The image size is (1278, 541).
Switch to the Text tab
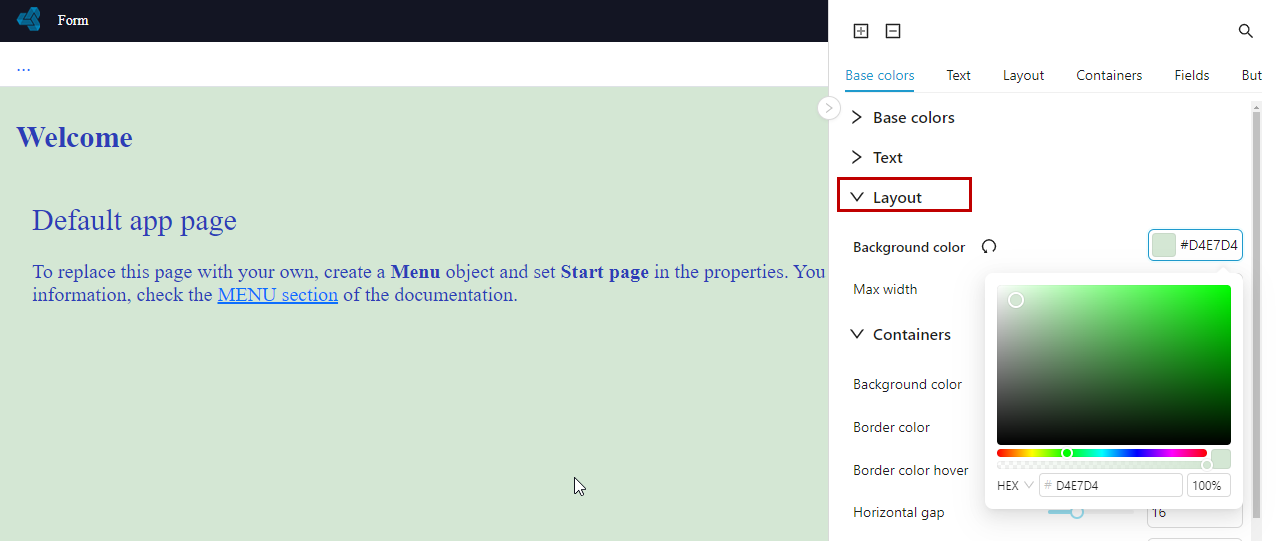pyautogui.click(x=959, y=75)
